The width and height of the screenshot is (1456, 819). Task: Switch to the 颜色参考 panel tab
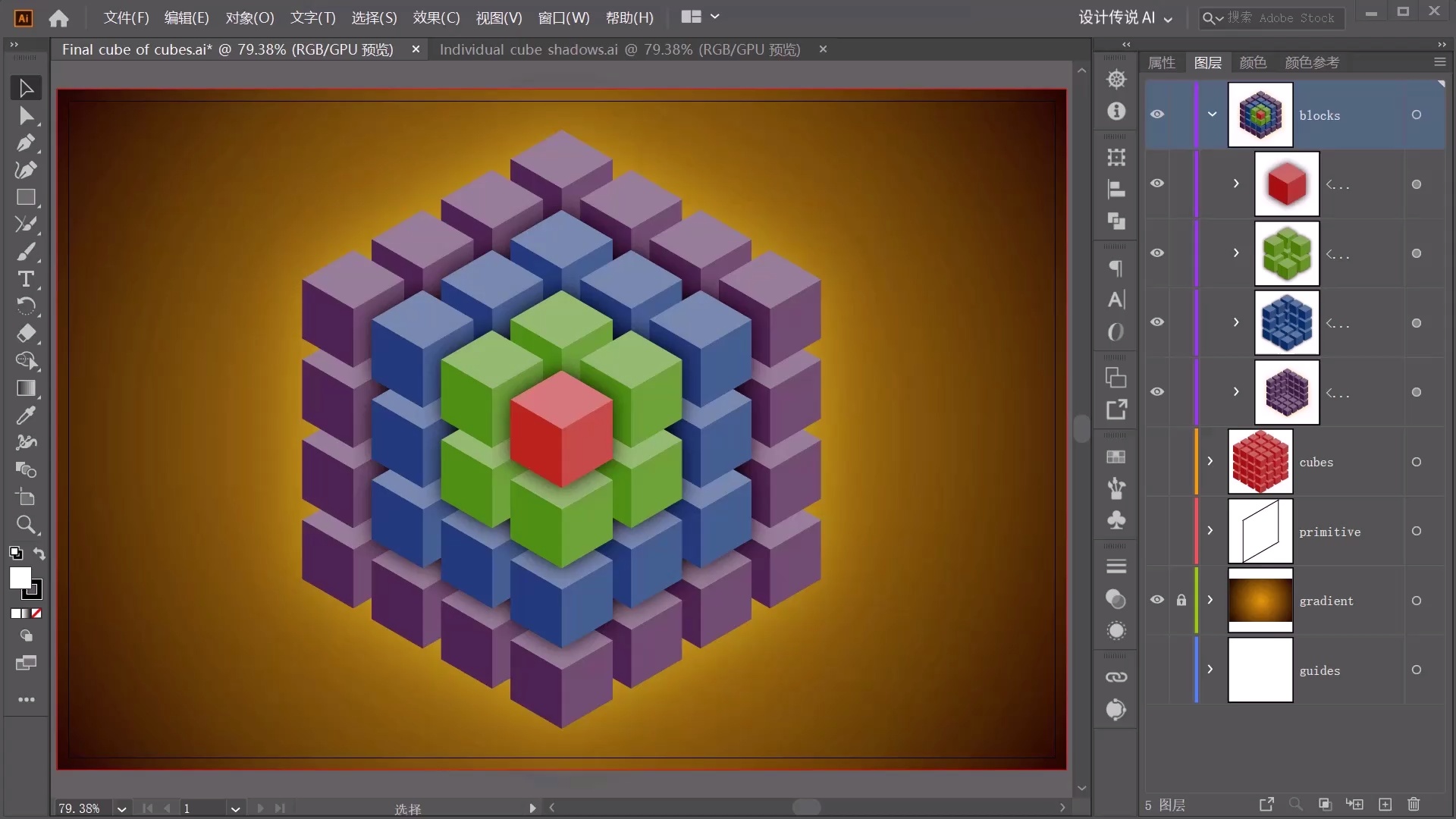point(1312,62)
